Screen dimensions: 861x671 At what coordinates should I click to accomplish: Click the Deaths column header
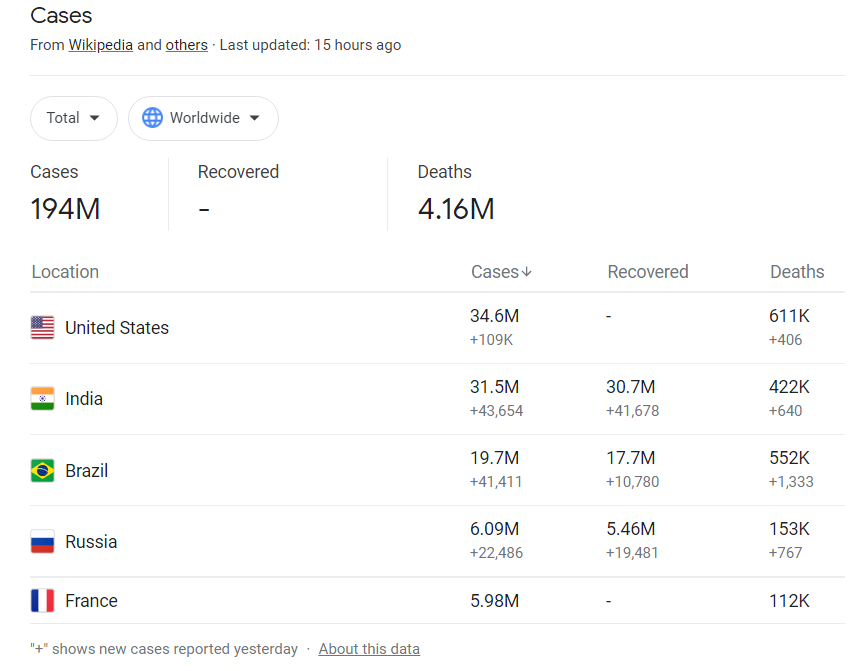point(797,272)
